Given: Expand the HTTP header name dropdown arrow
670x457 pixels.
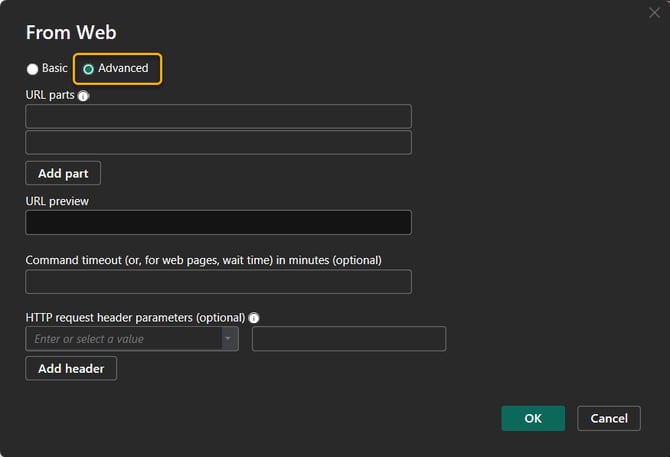Looking at the screenshot, I should (x=230, y=339).
